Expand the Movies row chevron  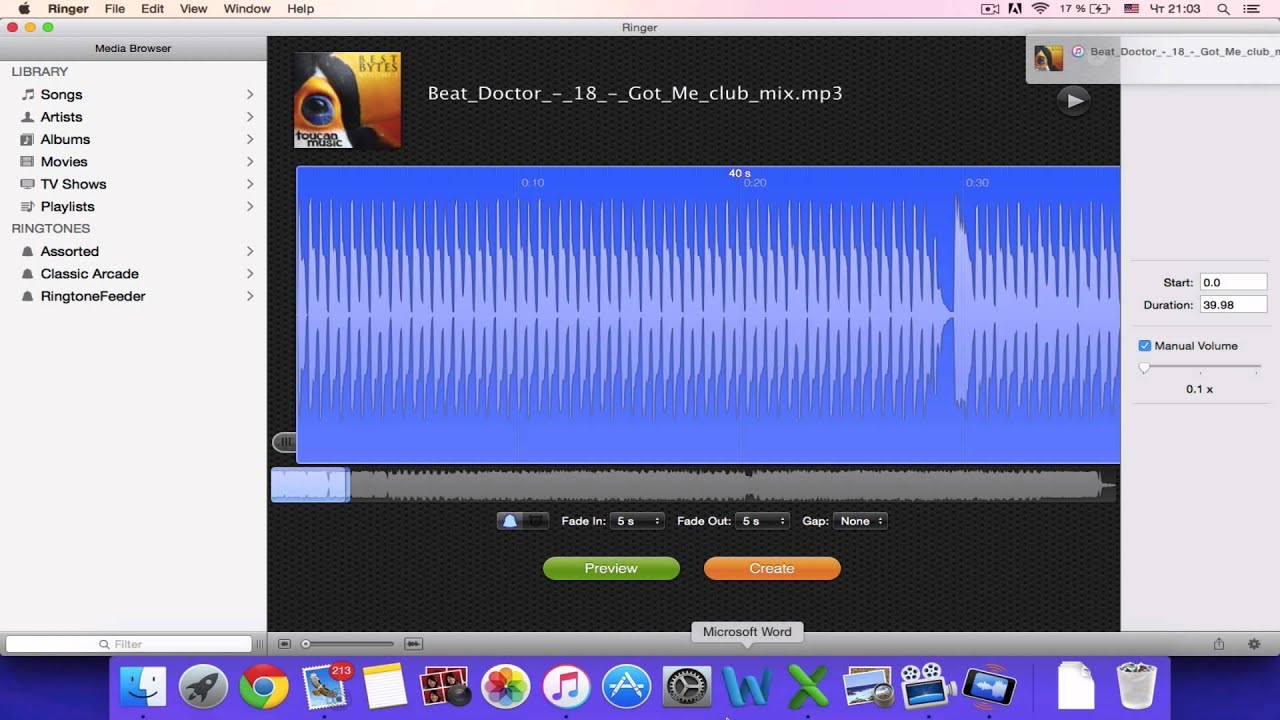point(250,162)
